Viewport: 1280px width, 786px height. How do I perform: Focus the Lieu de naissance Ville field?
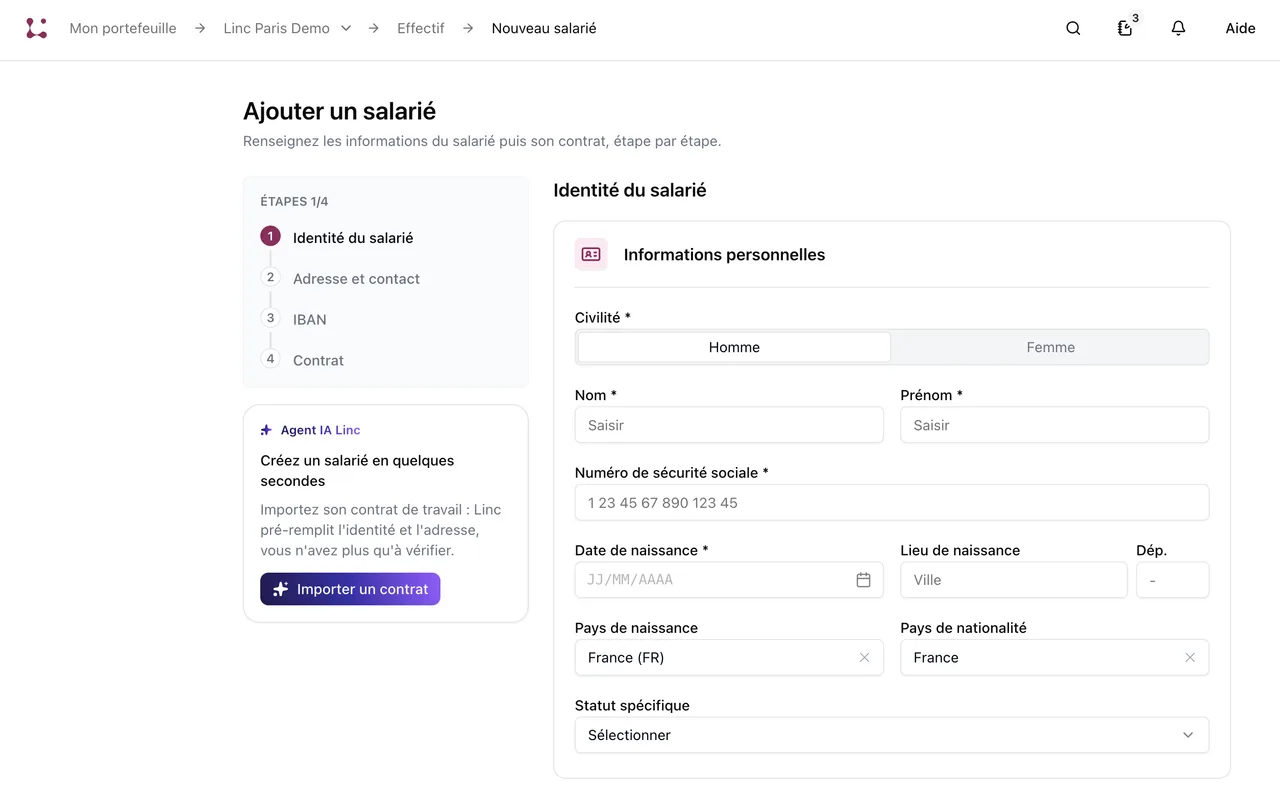point(1013,580)
